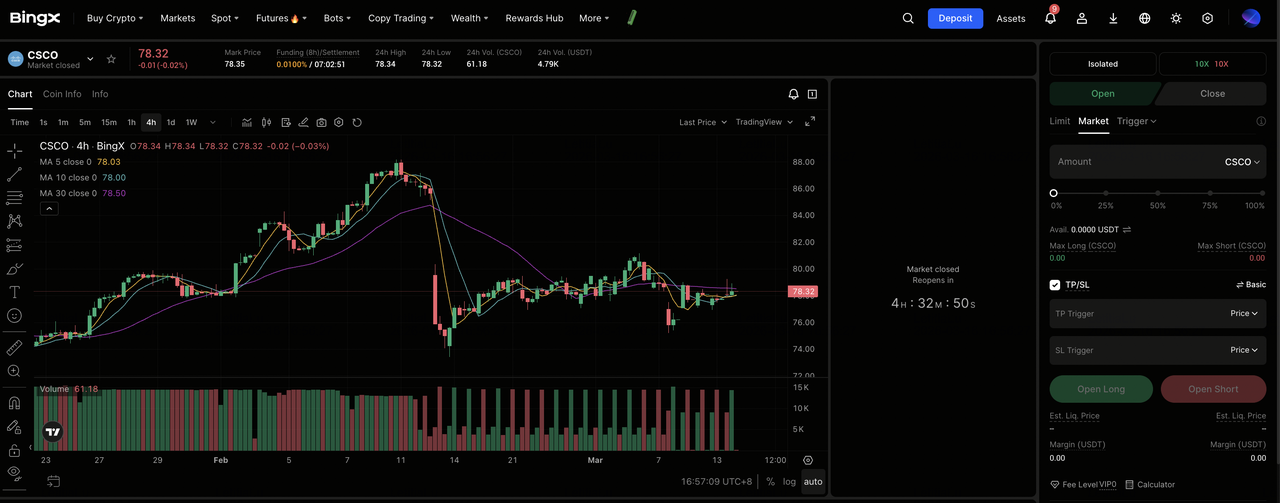Set amount slider to 50% mark
The image size is (1280, 503).
pos(1158,193)
